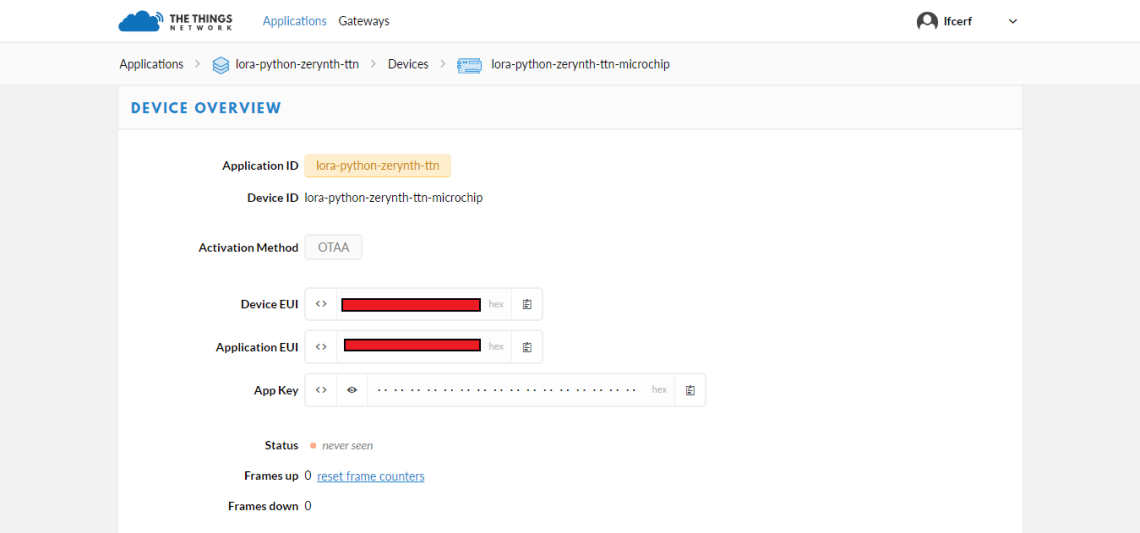
Task: Click the Application EUI hex label
Action: pos(496,347)
